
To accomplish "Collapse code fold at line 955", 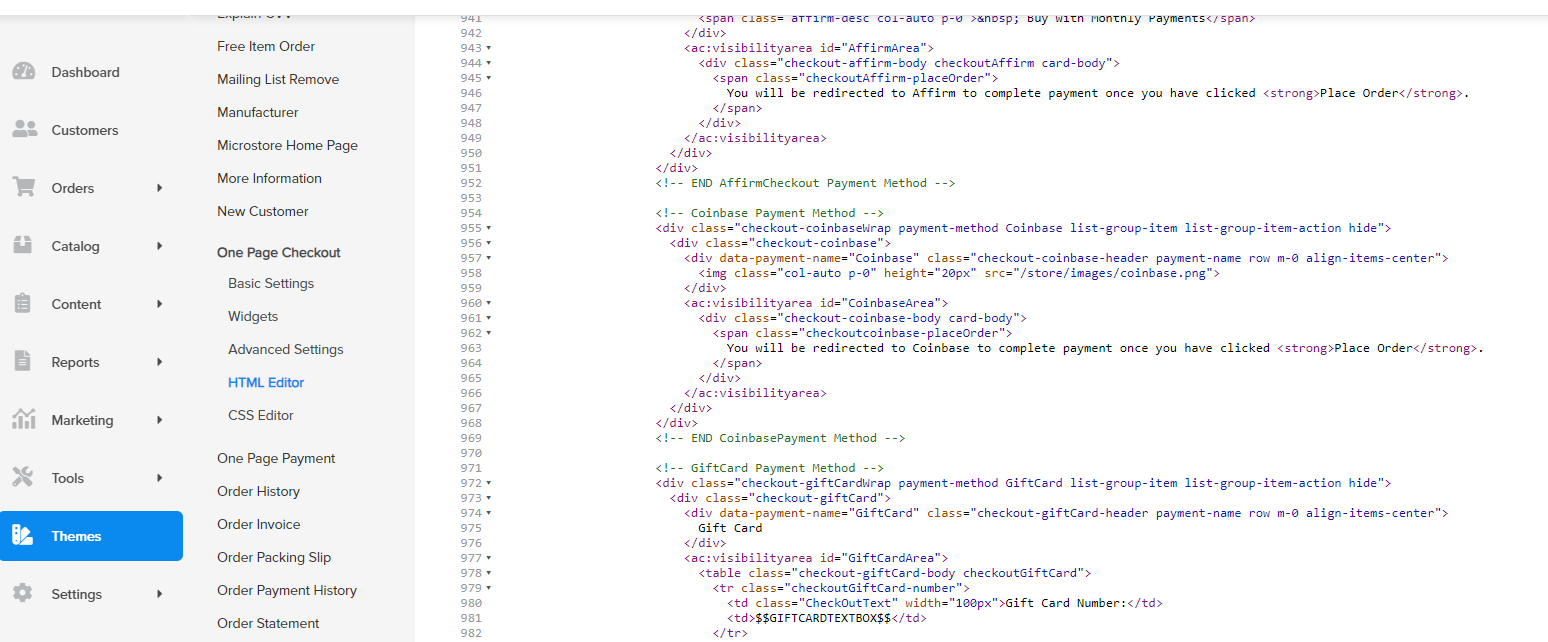I will [x=488, y=228].
